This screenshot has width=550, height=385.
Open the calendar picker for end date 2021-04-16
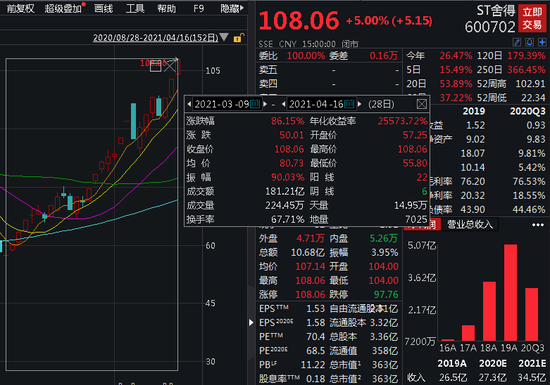click(x=349, y=104)
